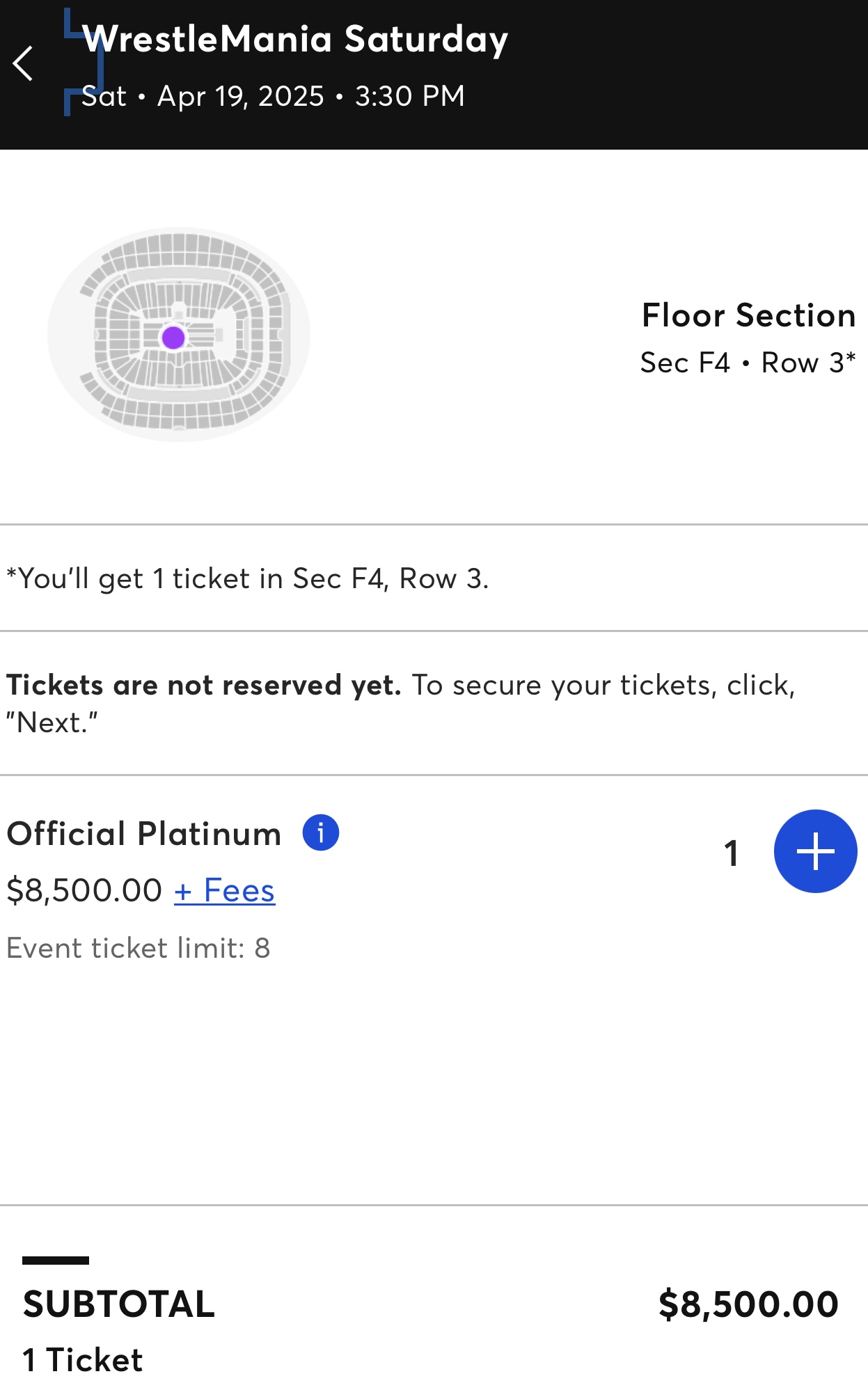Tap the 'You'll get 1 ticket' note

pos(248,578)
